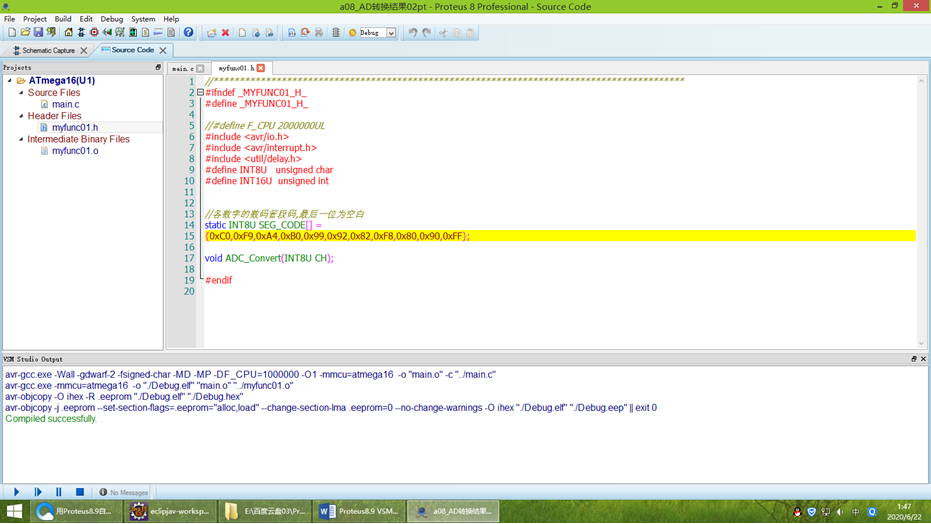This screenshot has height=524, width=931.
Task: Open the Help menu
Action: [171, 19]
